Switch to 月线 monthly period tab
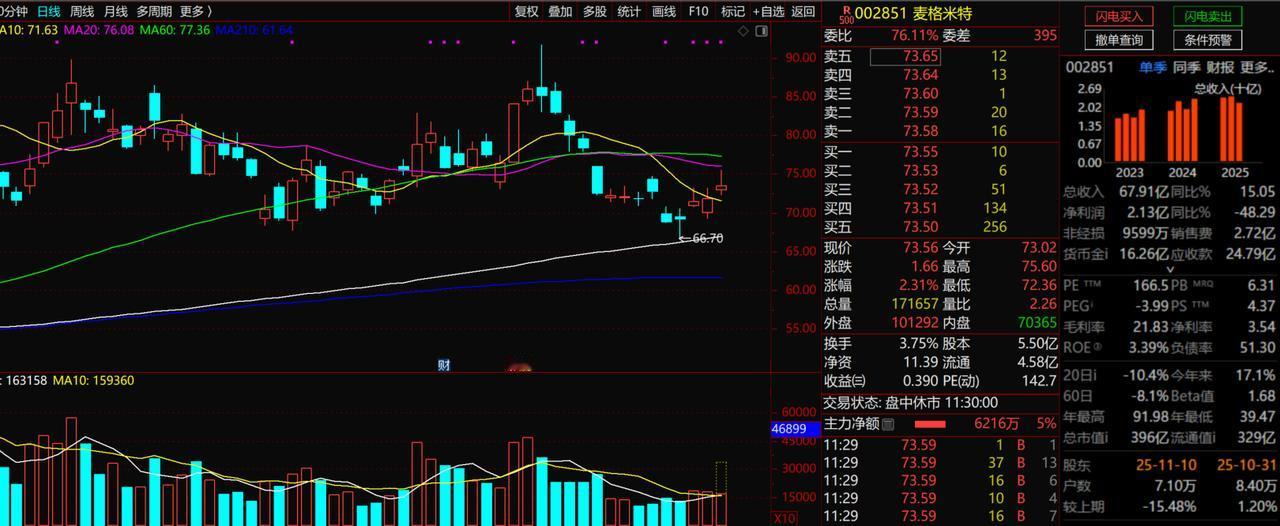Image resolution: width=1280 pixels, height=526 pixels. point(116,12)
